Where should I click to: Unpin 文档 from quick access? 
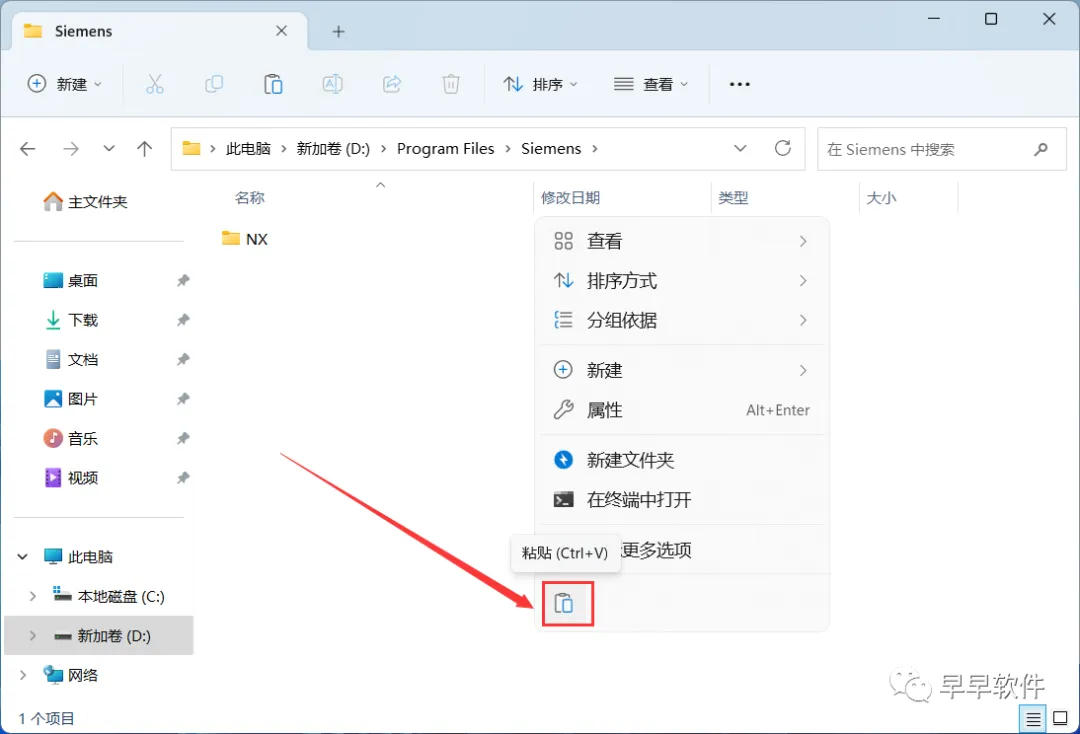[x=183, y=359]
